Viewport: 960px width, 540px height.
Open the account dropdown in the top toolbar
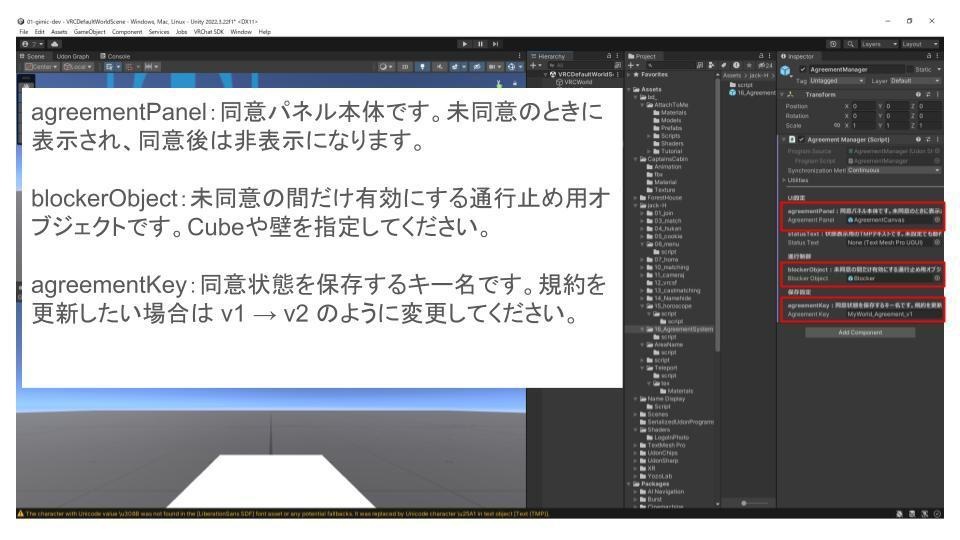coord(34,44)
